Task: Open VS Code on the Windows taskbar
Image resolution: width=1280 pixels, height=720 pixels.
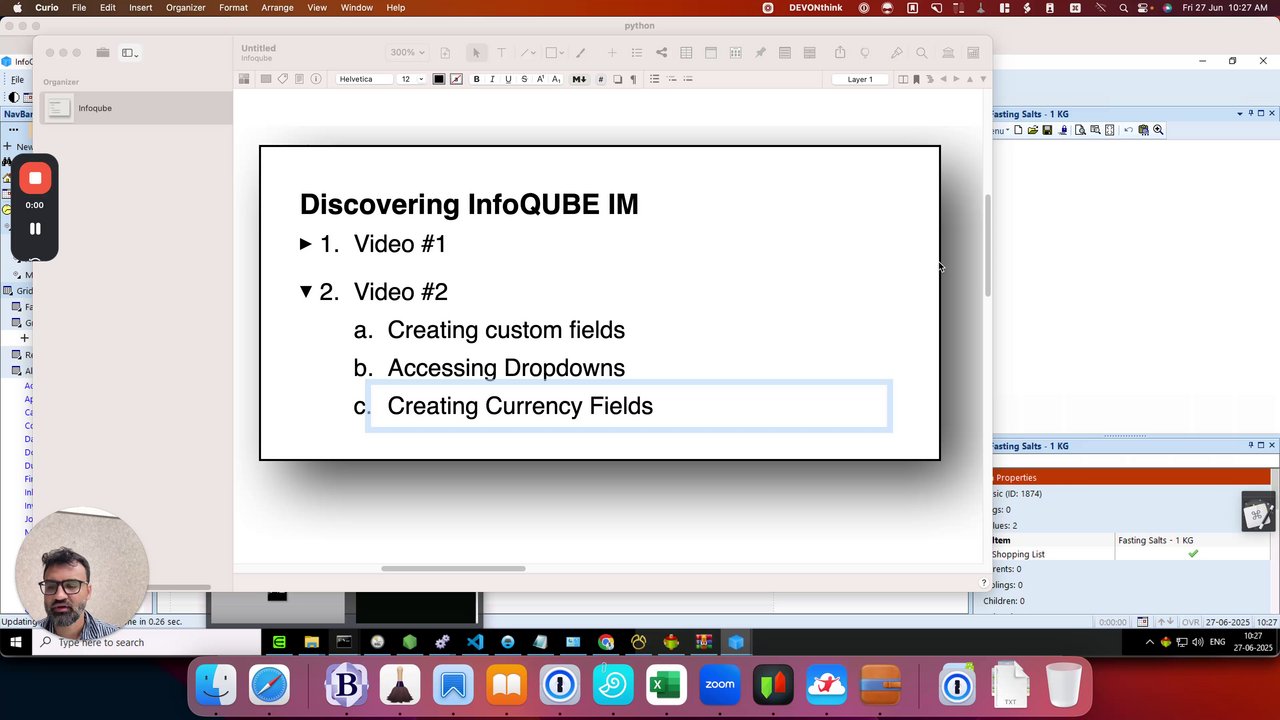Action: (475, 642)
